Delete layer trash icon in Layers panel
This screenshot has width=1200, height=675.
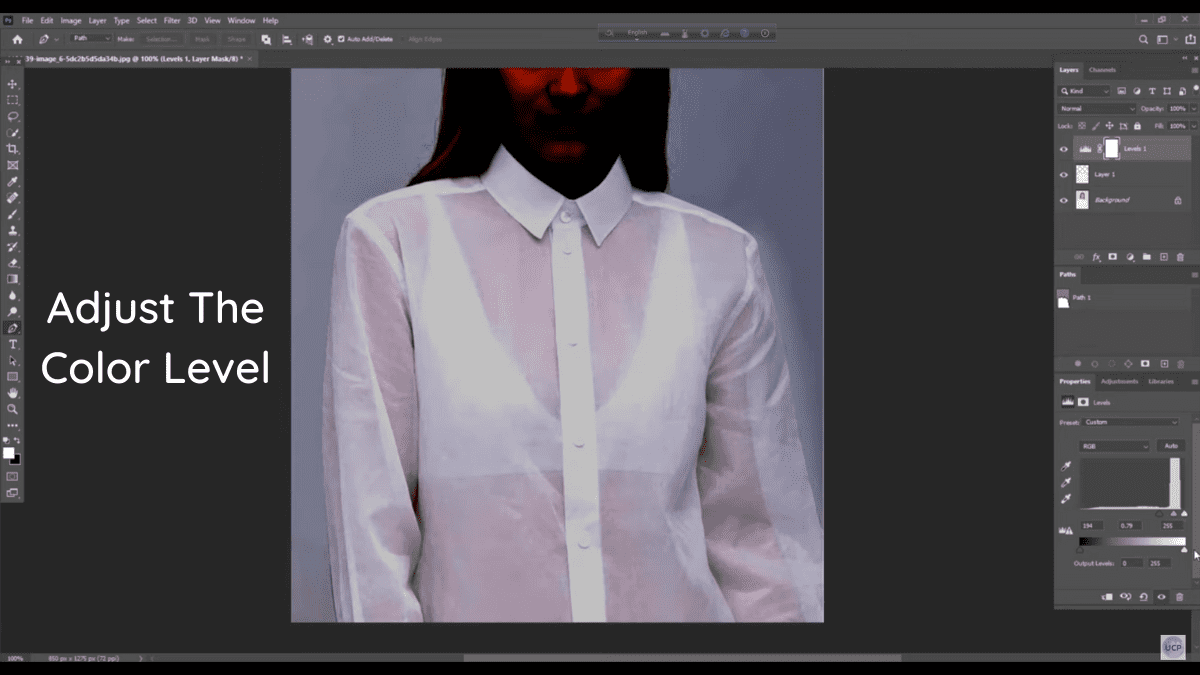(1180, 257)
